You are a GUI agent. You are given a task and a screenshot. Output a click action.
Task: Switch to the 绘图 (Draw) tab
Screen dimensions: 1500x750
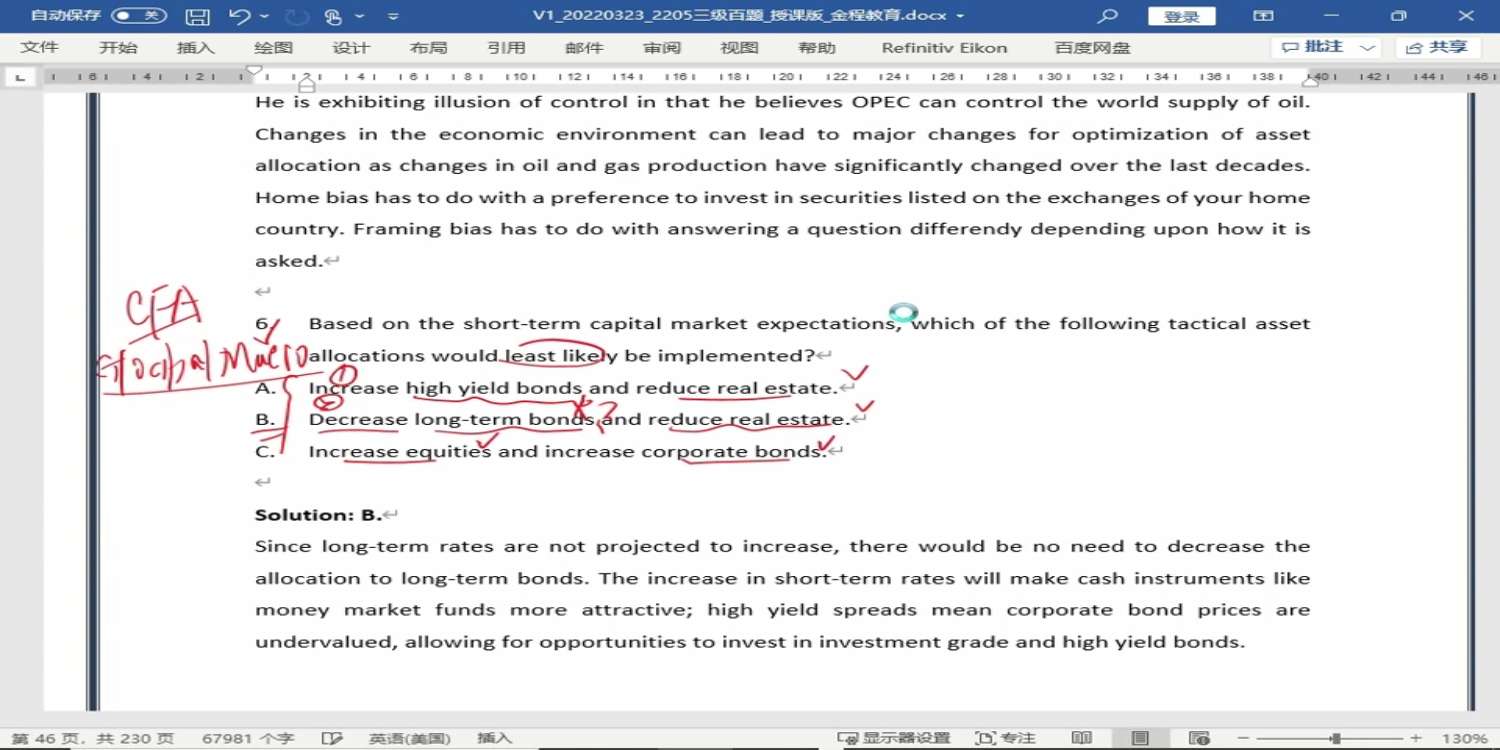click(274, 48)
